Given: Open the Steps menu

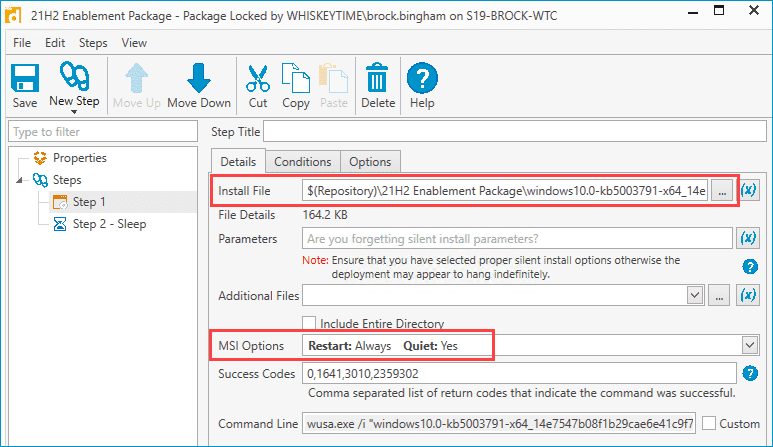Looking at the screenshot, I should 93,43.
